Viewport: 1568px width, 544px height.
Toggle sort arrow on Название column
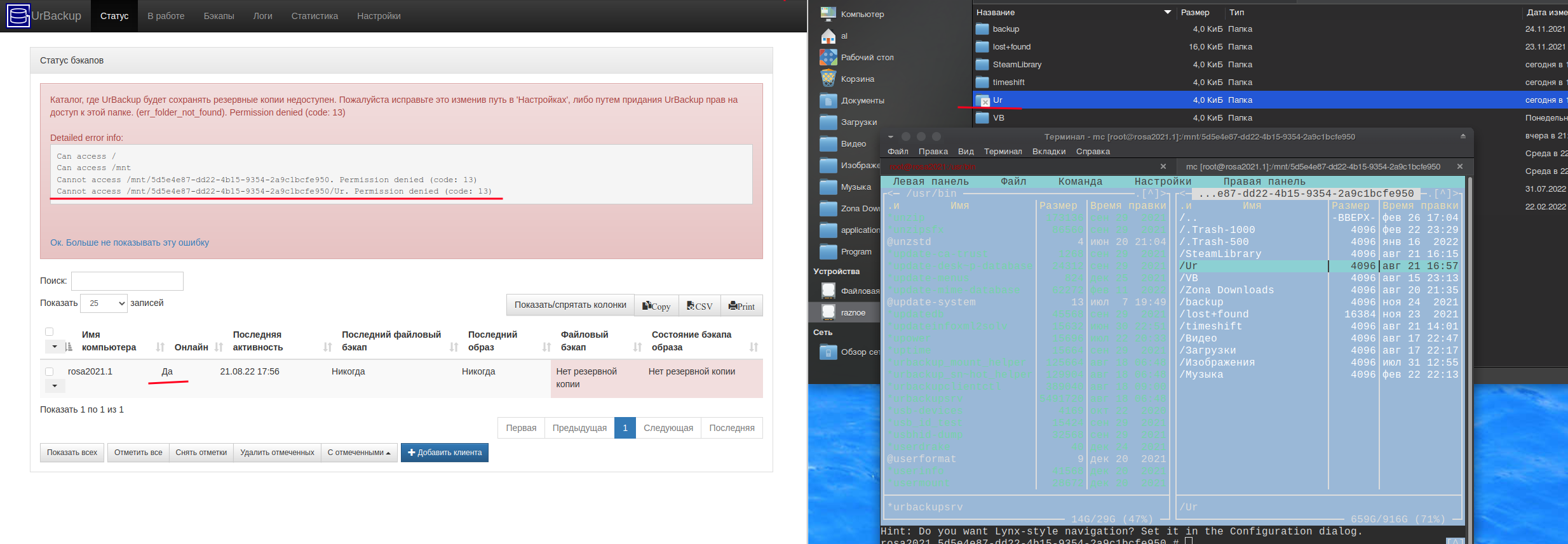(1167, 12)
